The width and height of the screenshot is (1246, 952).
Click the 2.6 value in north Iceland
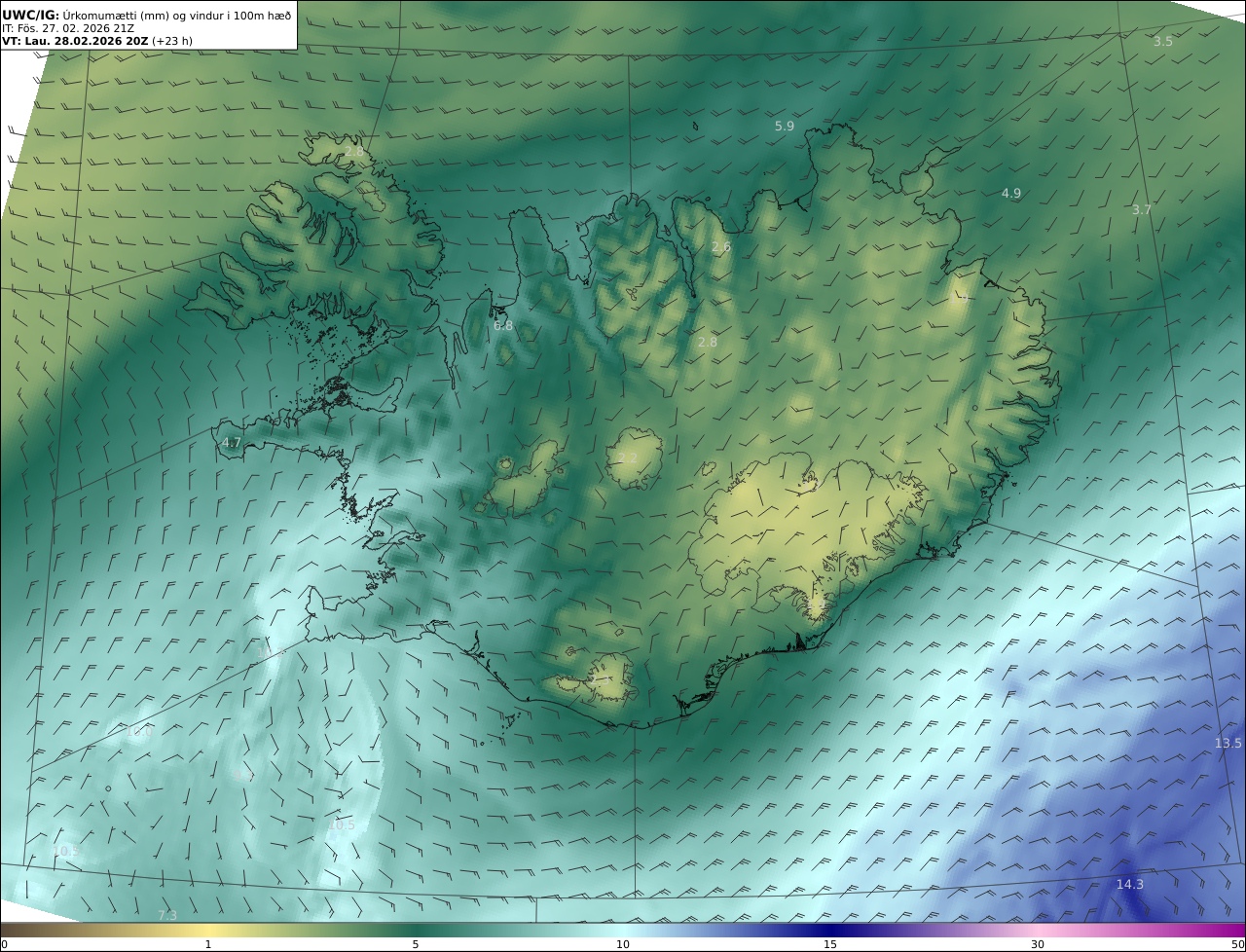tap(720, 247)
